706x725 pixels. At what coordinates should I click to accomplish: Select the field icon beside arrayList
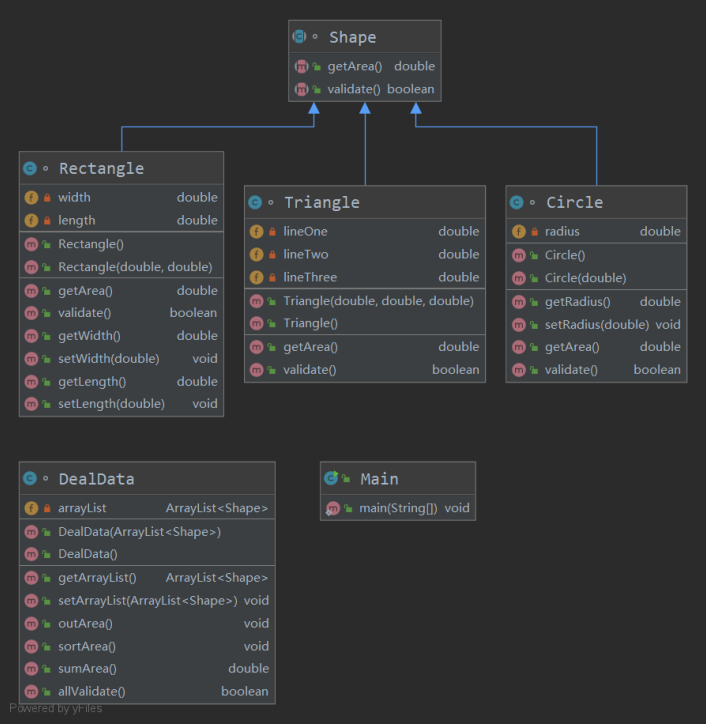[31, 509]
